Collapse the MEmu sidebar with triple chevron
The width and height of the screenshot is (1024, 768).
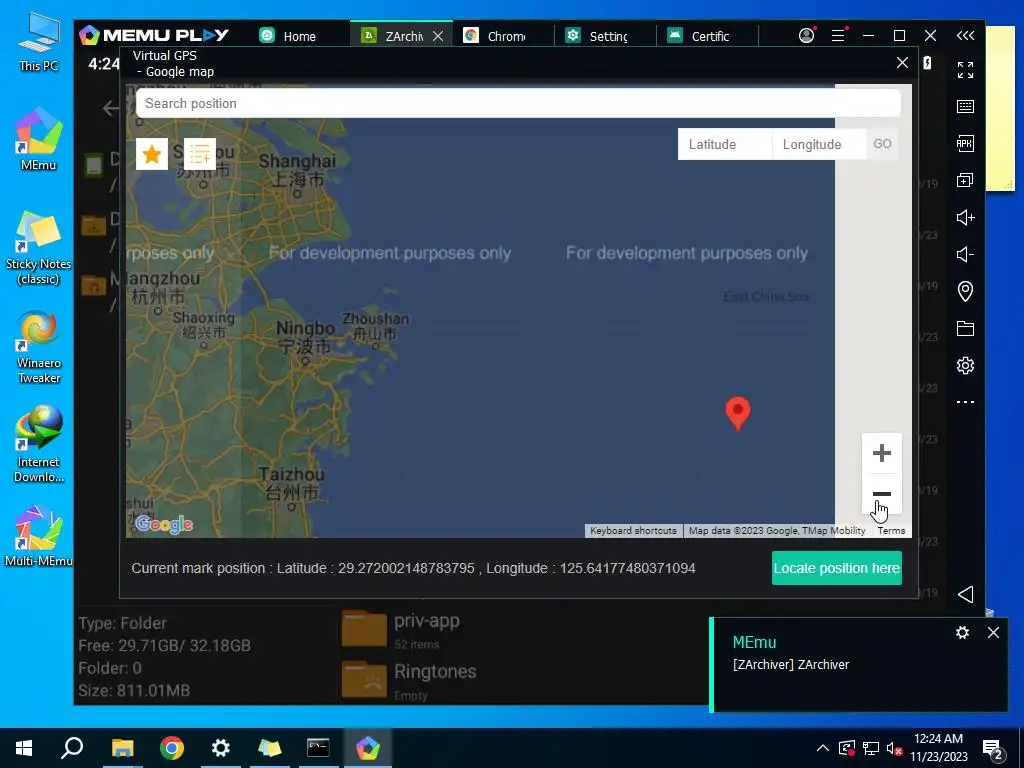point(965,35)
